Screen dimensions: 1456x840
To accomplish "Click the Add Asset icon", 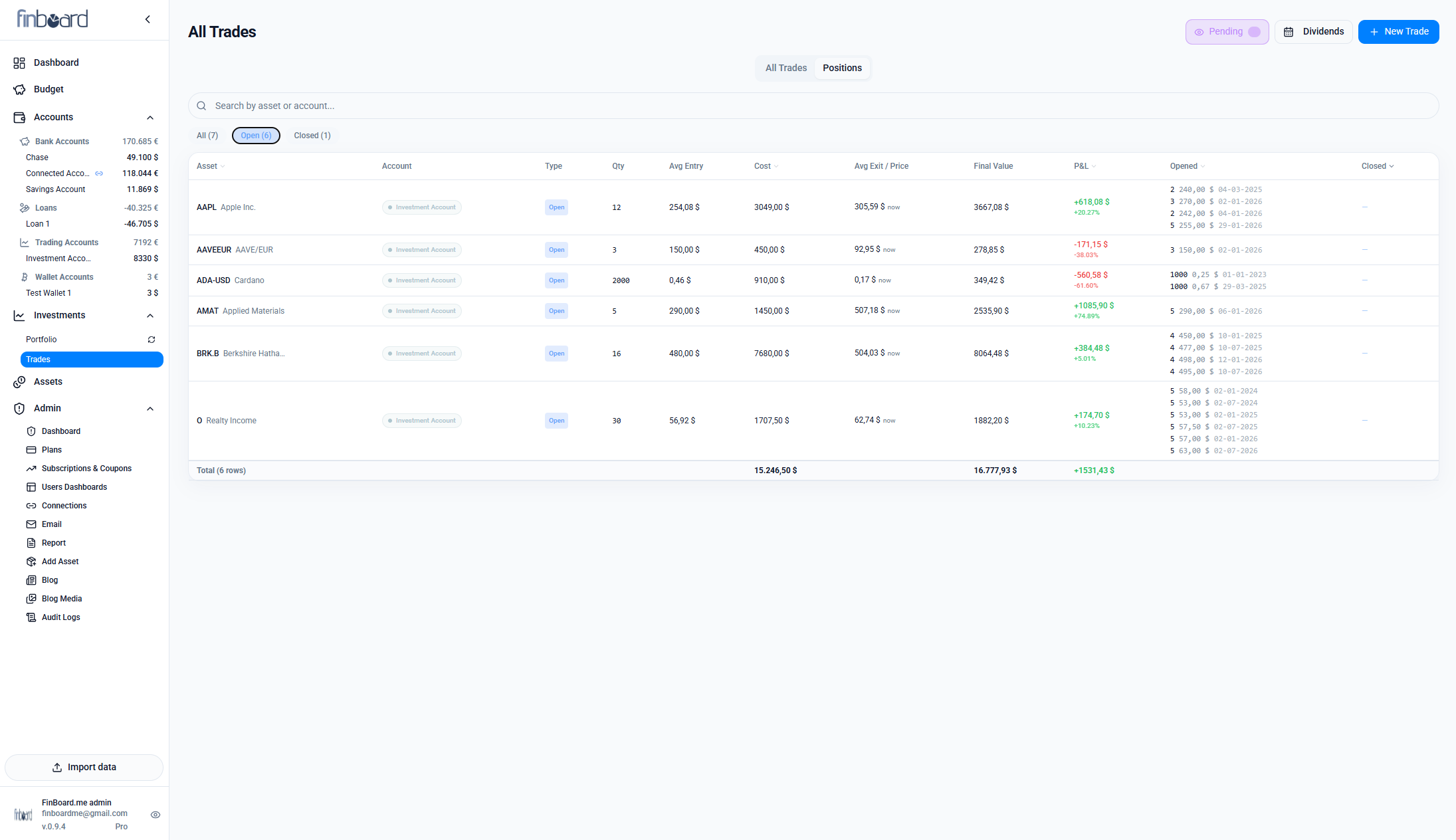I will 31,562.
